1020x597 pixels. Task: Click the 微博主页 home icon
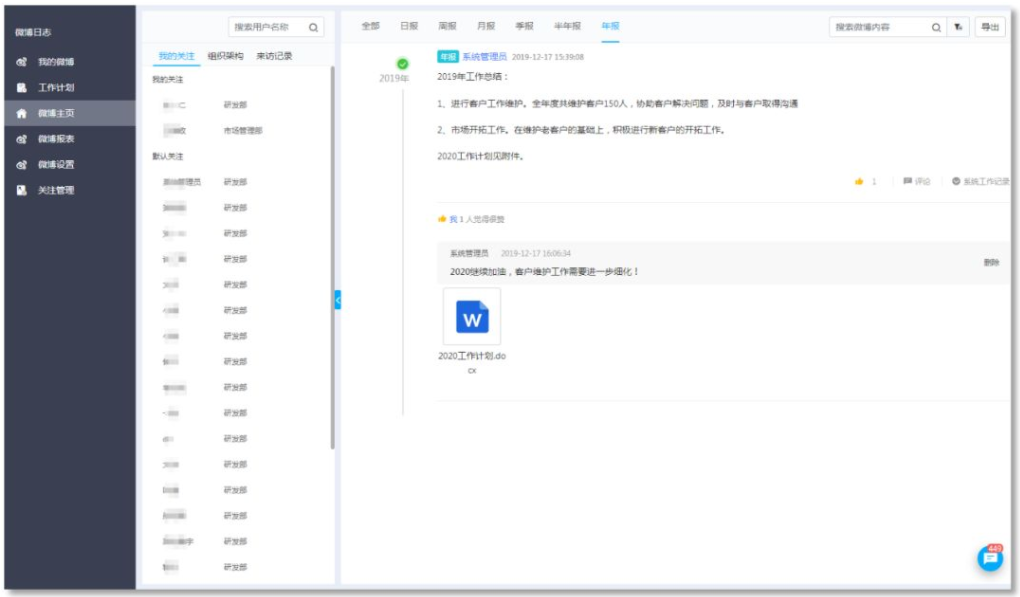point(22,114)
